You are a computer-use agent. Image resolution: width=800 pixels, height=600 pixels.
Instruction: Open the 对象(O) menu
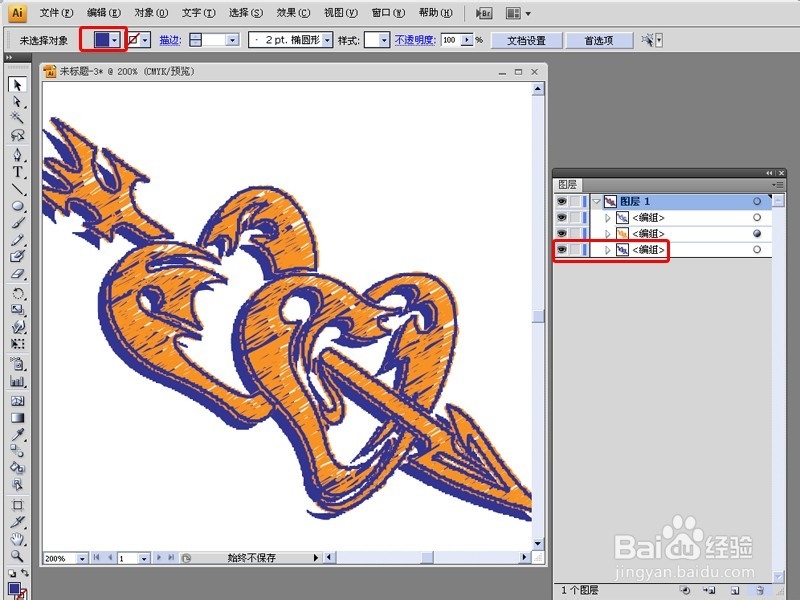coord(151,13)
